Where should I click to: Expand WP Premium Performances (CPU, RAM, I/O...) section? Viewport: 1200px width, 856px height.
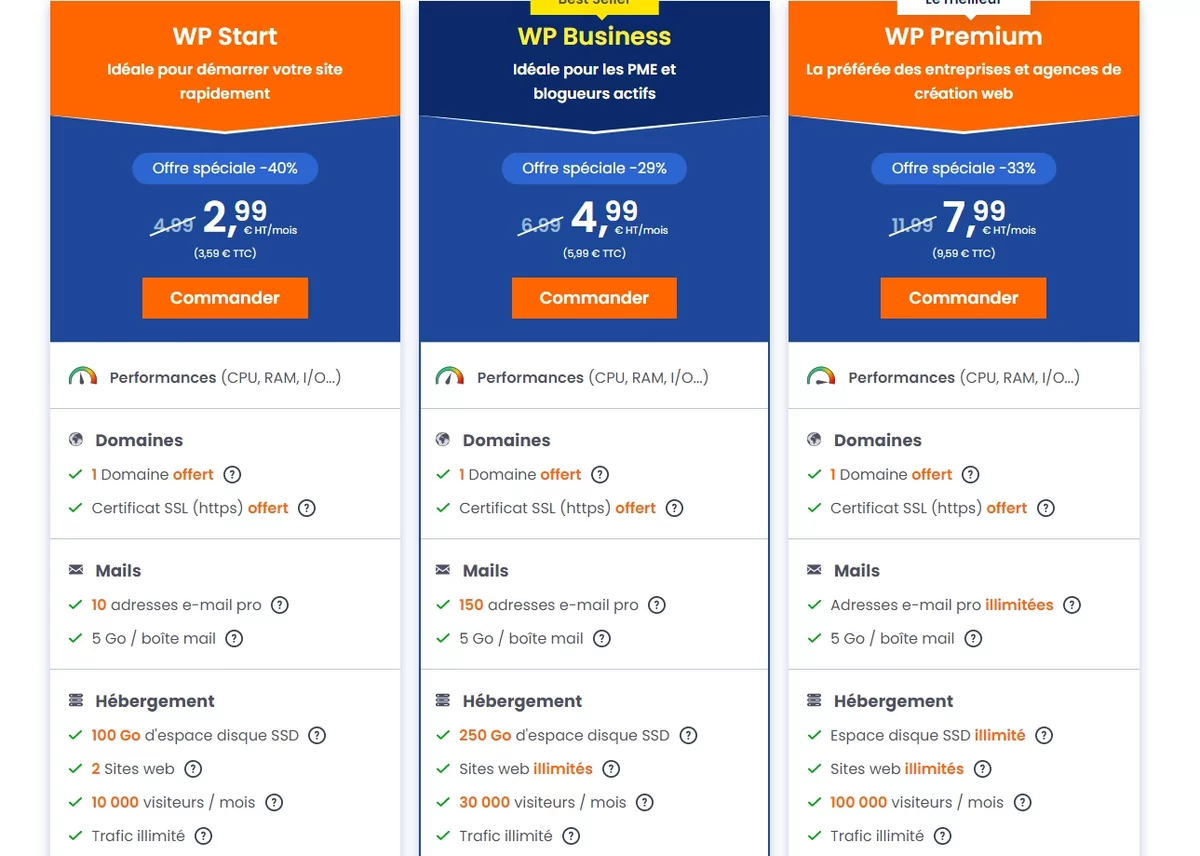(964, 377)
